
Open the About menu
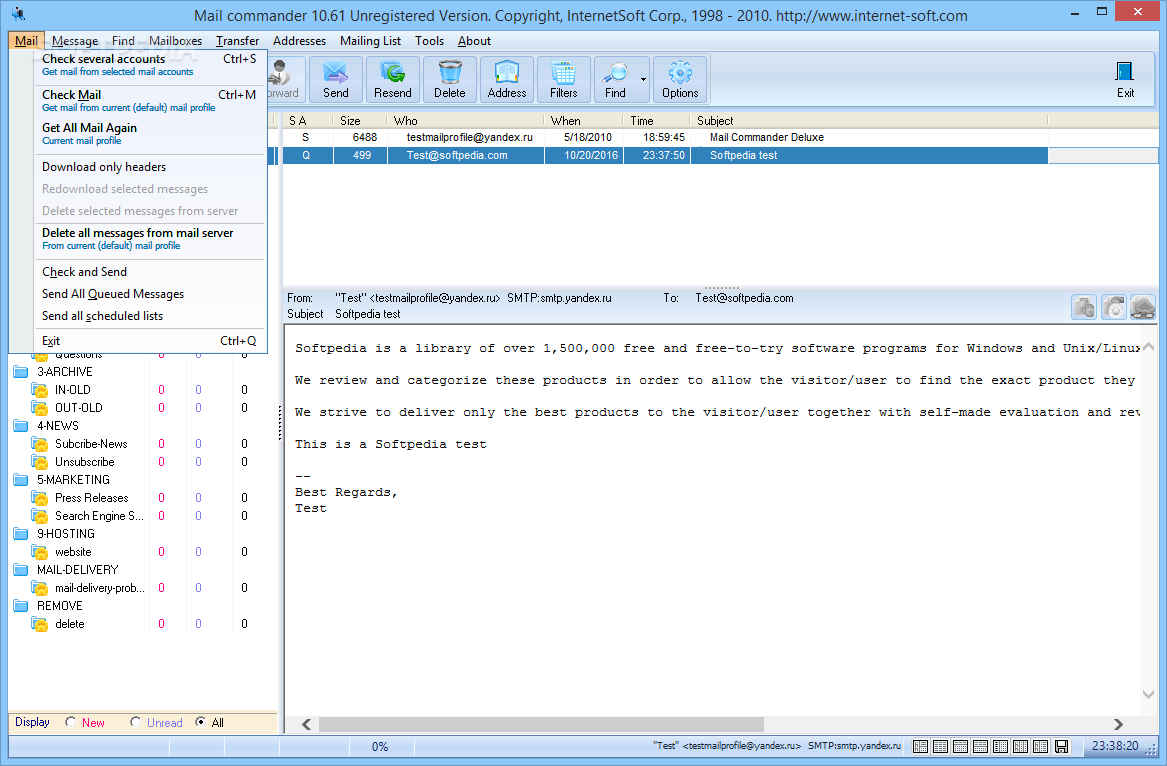pos(474,41)
